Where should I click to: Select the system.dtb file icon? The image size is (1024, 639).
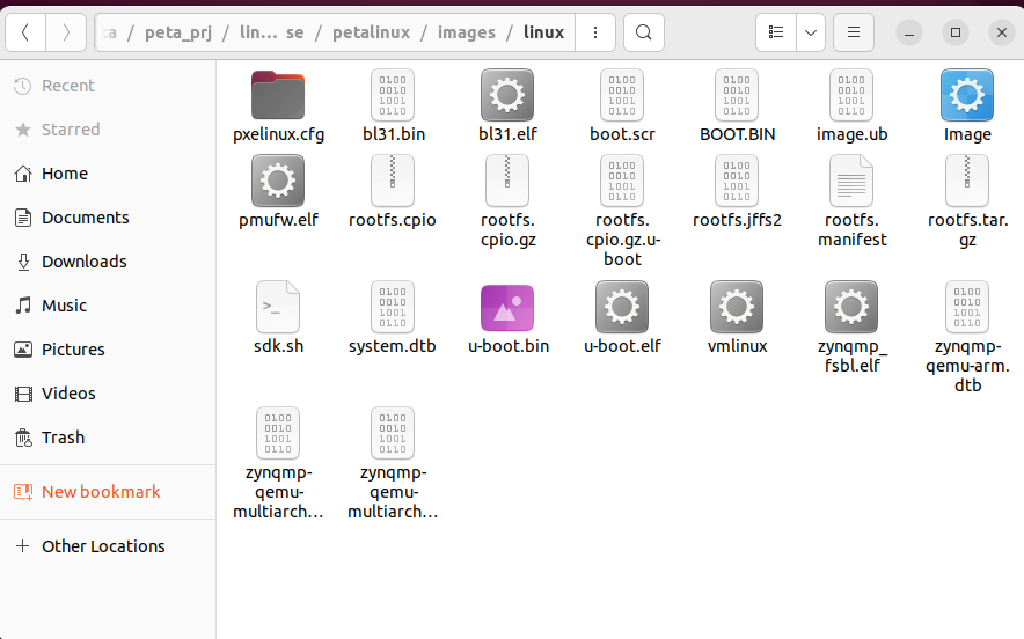[392, 307]
